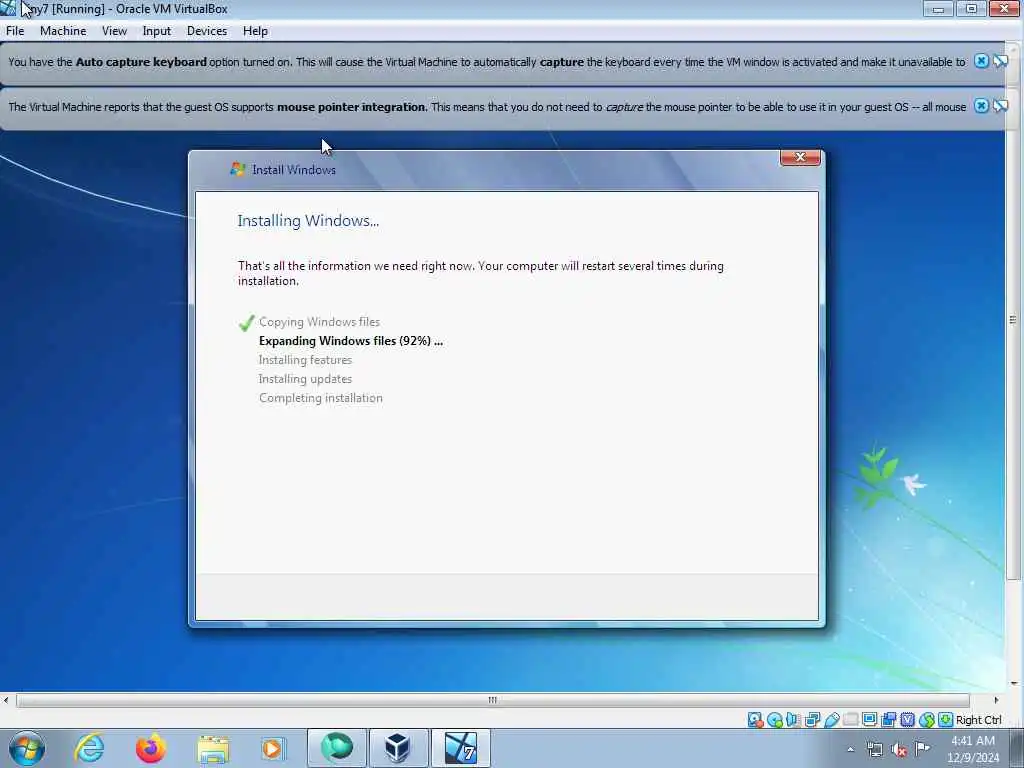Click the CPU virtualization V icon
Screen dimensions: 1024x768
tap(907, 720)
